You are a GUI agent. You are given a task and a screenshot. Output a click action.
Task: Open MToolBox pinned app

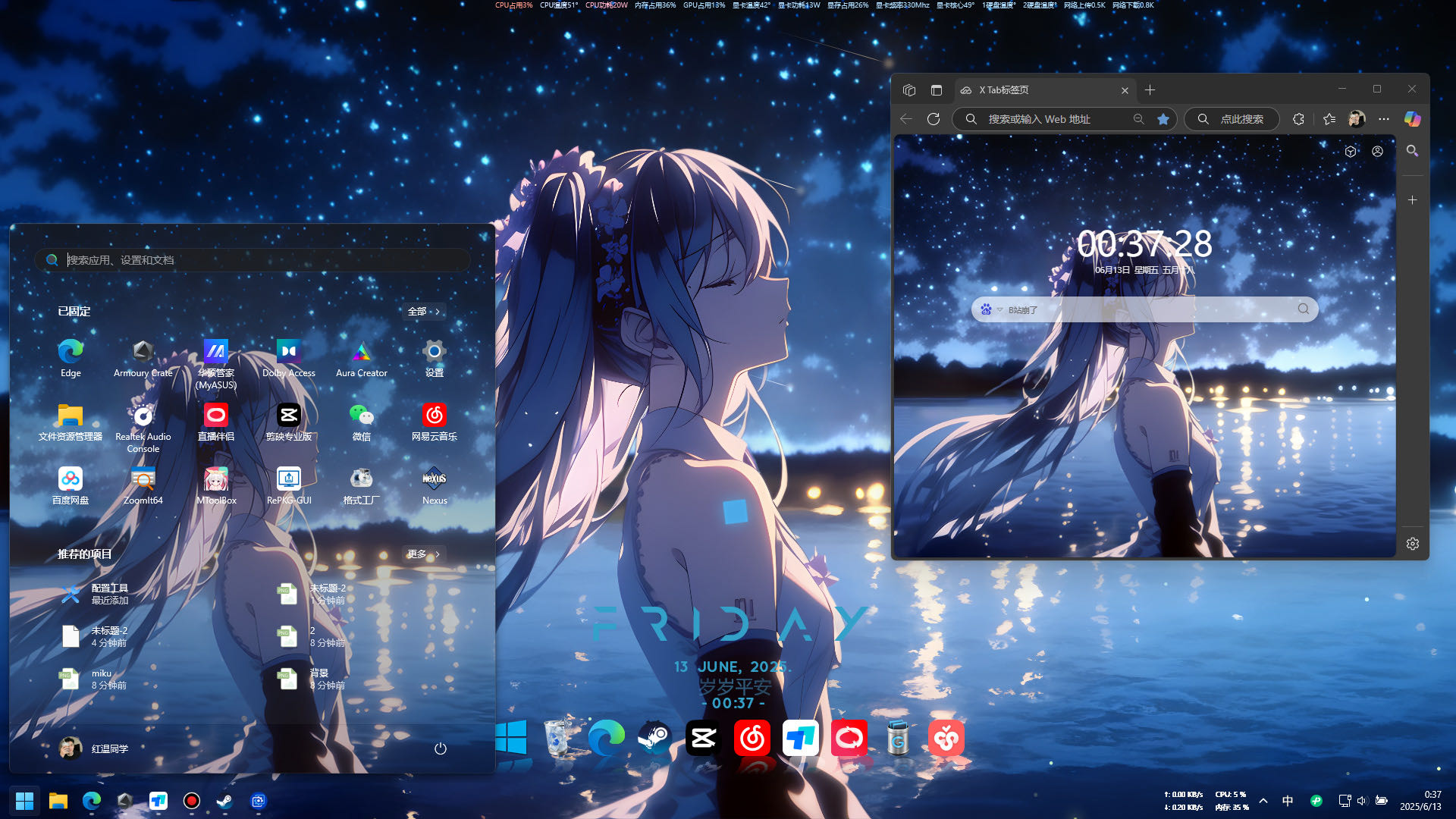coord(216,485)
